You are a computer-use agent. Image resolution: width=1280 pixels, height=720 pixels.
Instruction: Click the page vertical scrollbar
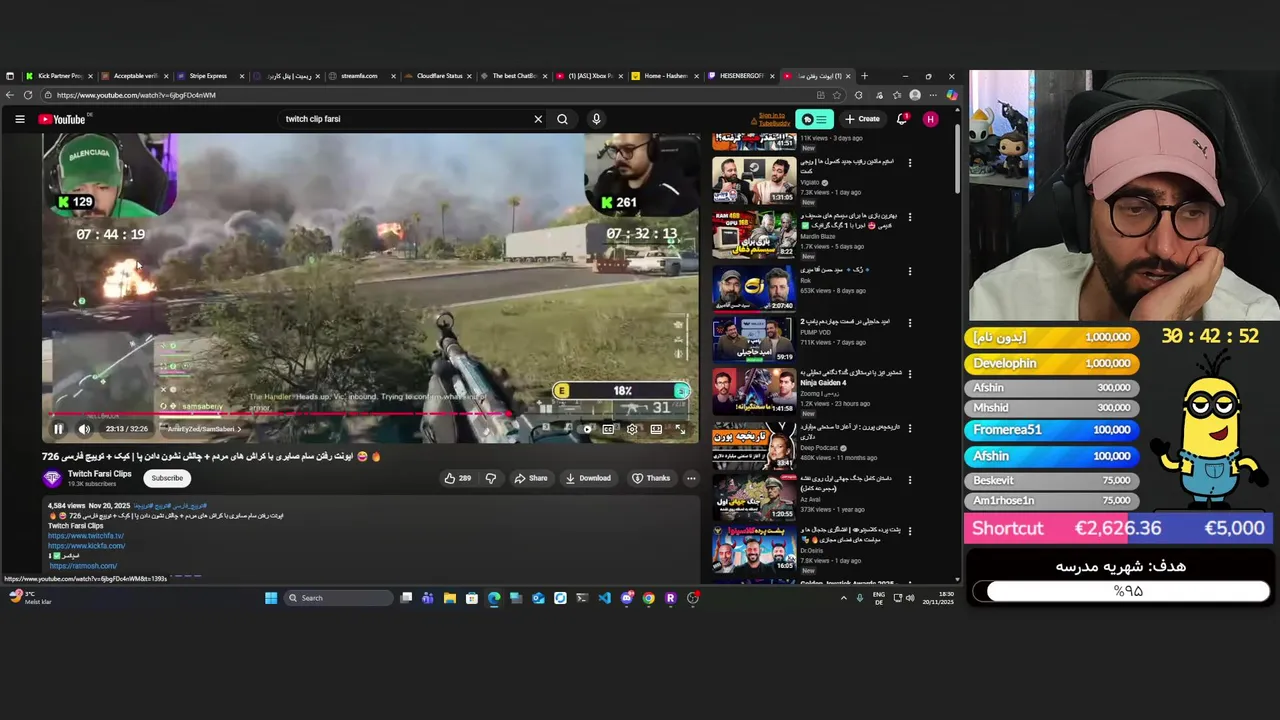tap(957, 160)
